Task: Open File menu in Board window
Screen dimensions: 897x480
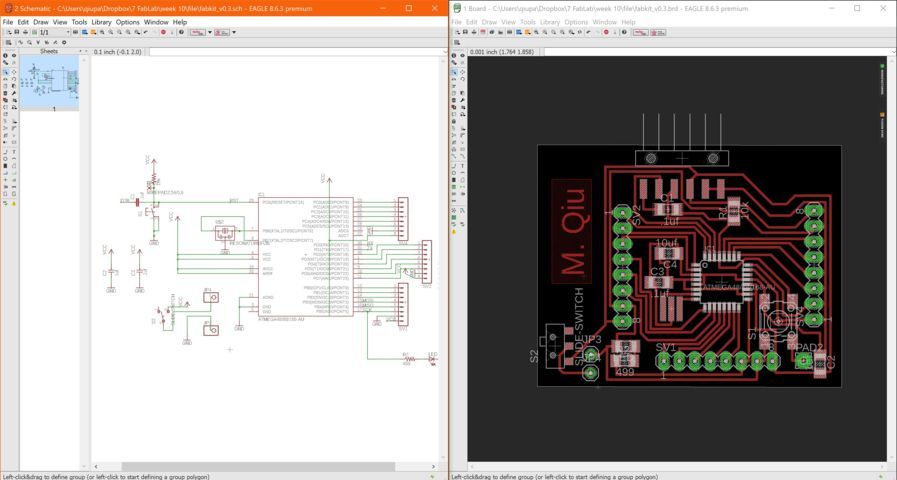Action: tap(457, 22)
